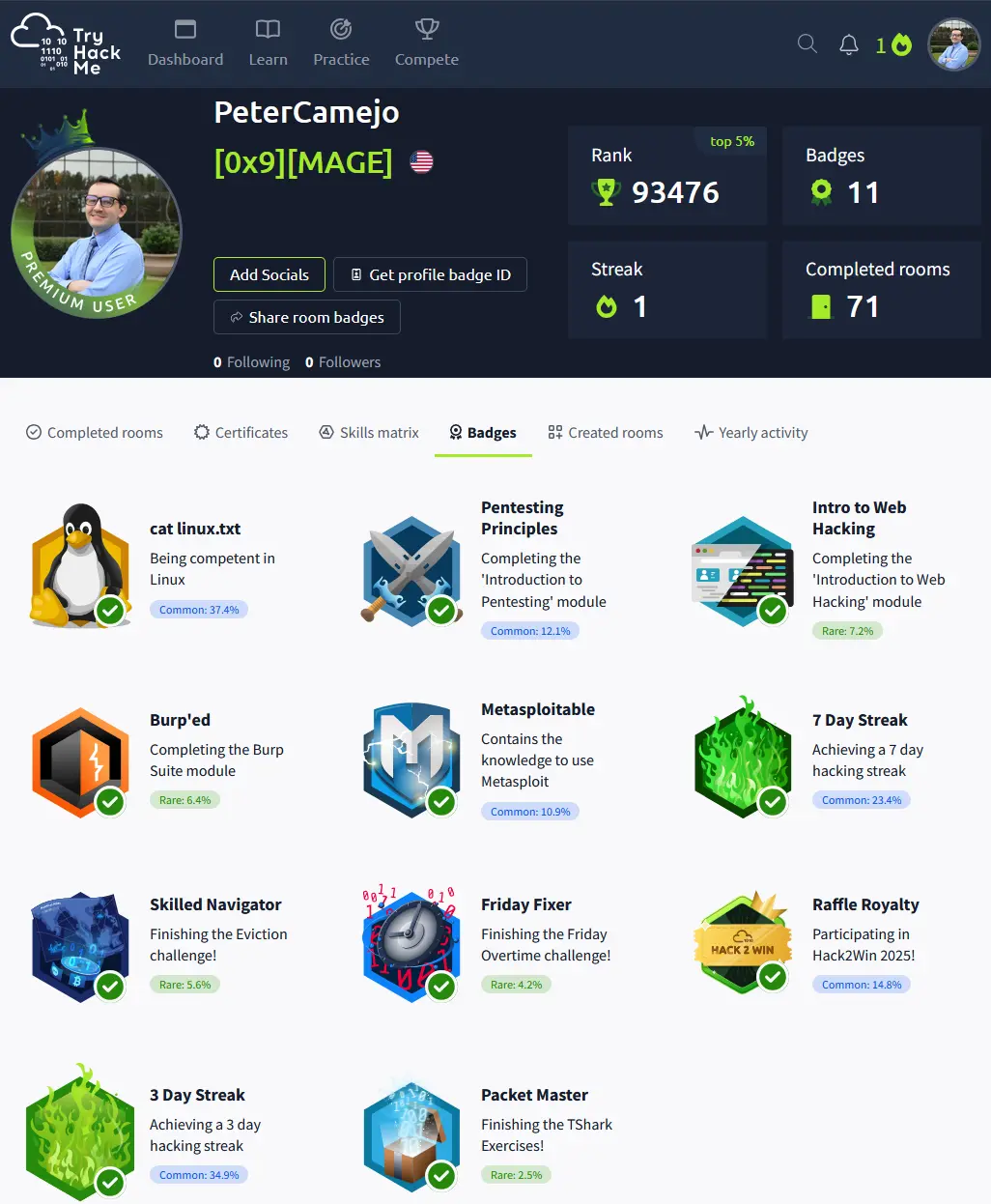The width and height of the screenshot is (991, 1204).
Task: Click the notifications bell icon
Action: (848, 43)
